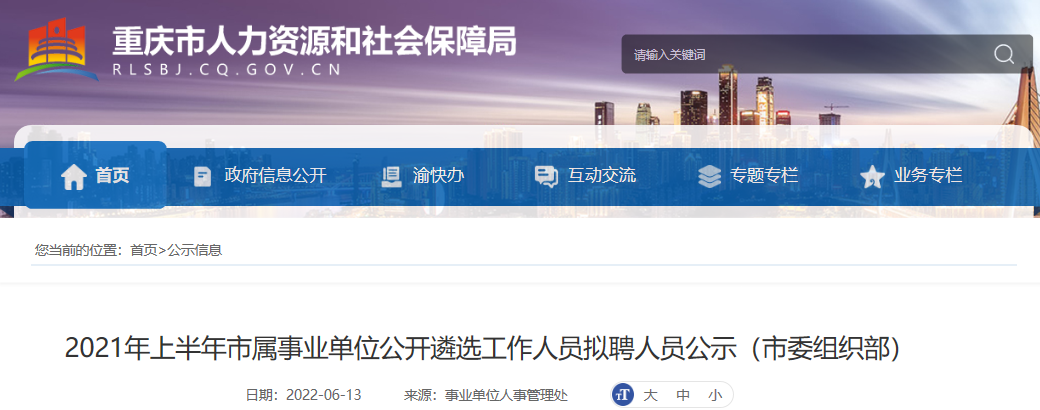
Task: Set font size to 大
Action: [650, 395]
